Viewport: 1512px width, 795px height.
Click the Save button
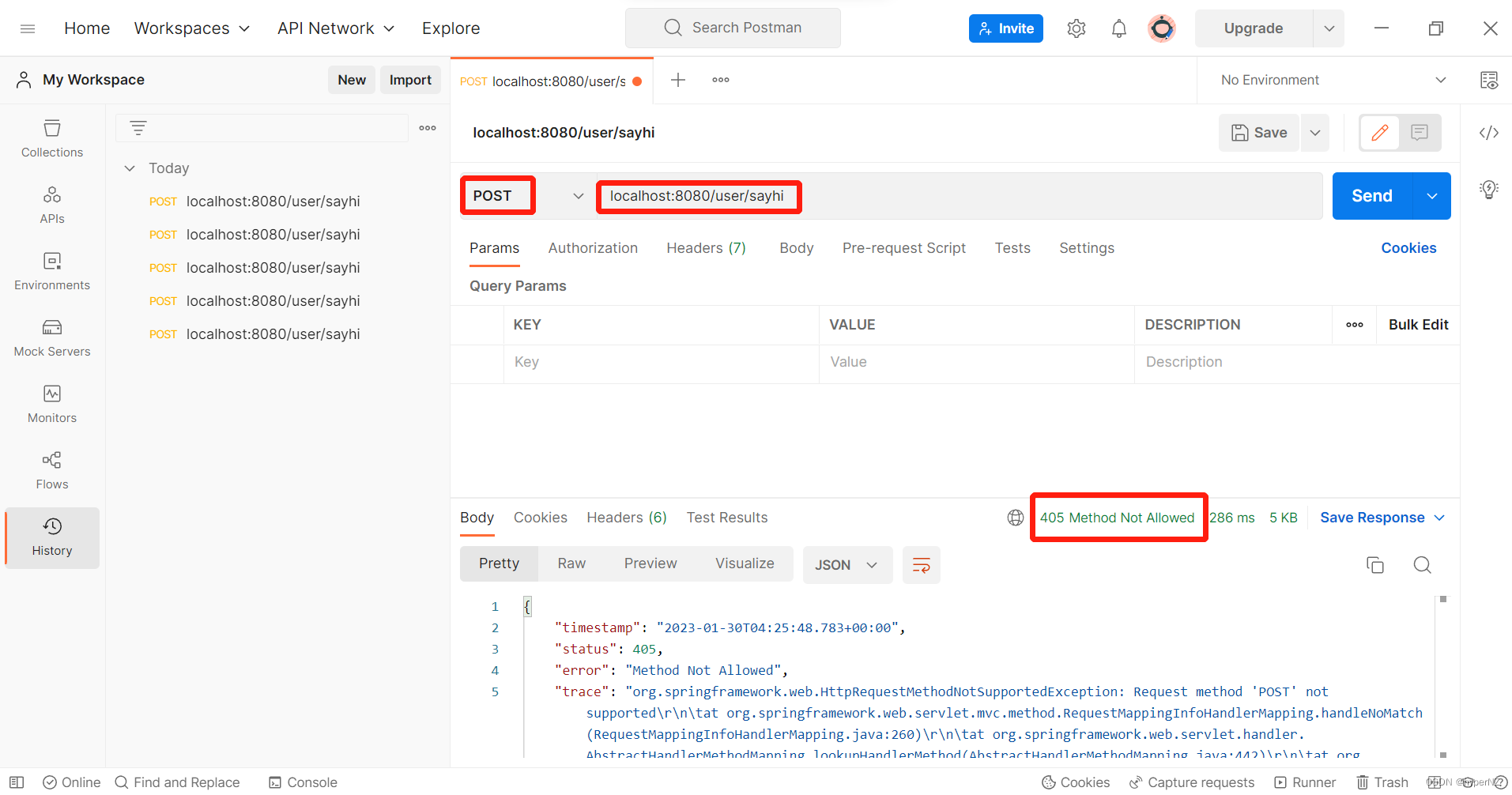coord(1260,133)
